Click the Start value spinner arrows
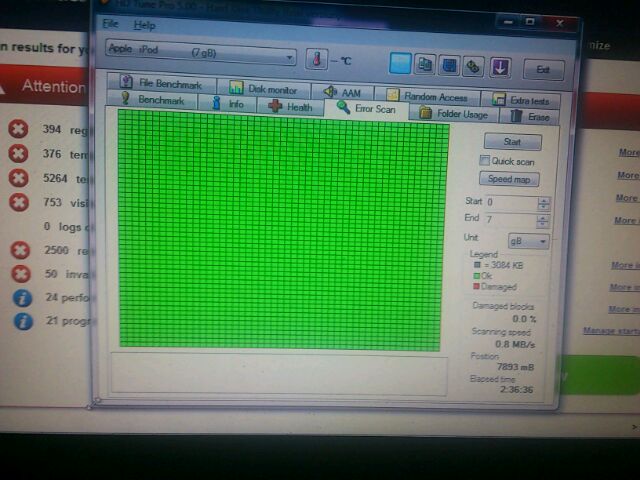 [x=543, y=203]
